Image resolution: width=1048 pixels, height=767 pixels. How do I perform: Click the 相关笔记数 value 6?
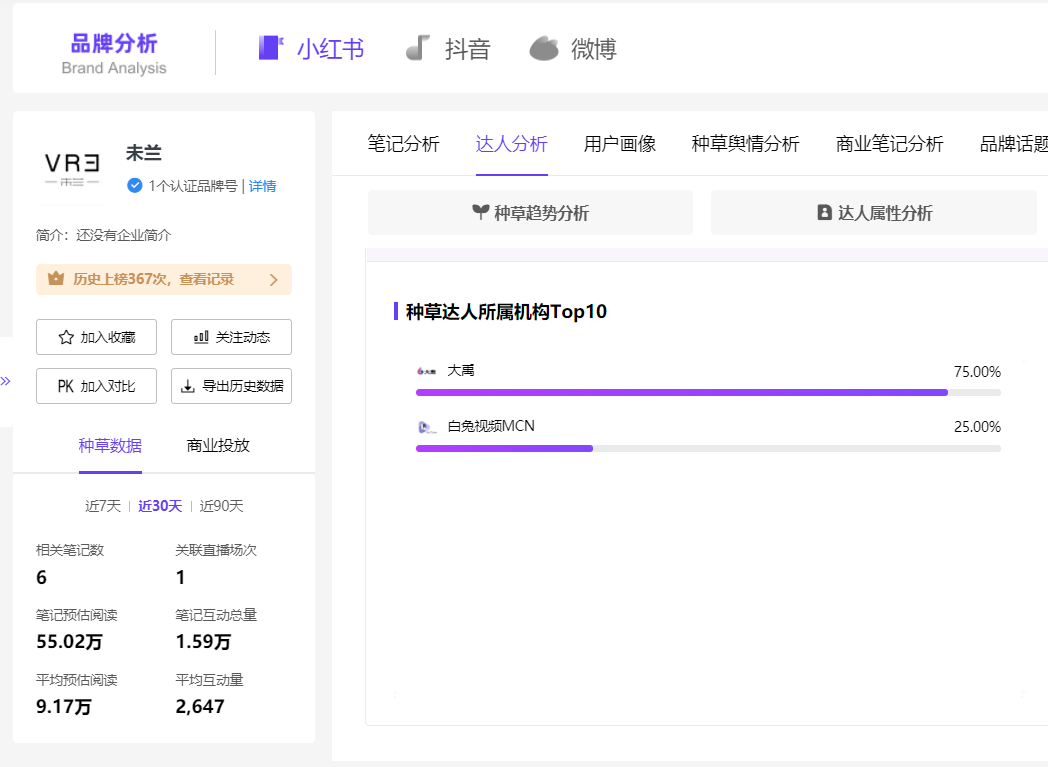[x=41, y=577]
